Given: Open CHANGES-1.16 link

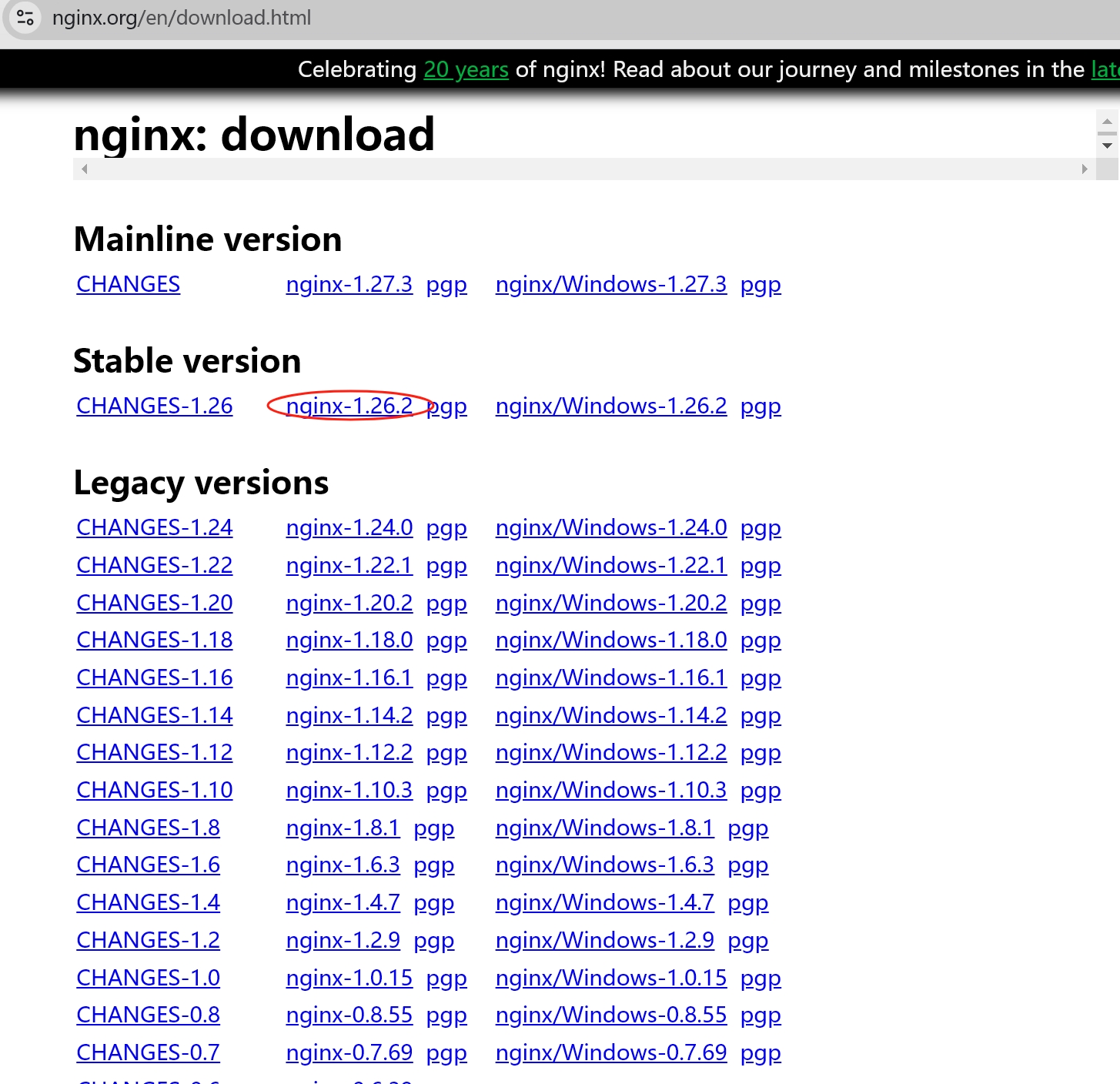Looking at the screenshot, I should tap(155, 677).
